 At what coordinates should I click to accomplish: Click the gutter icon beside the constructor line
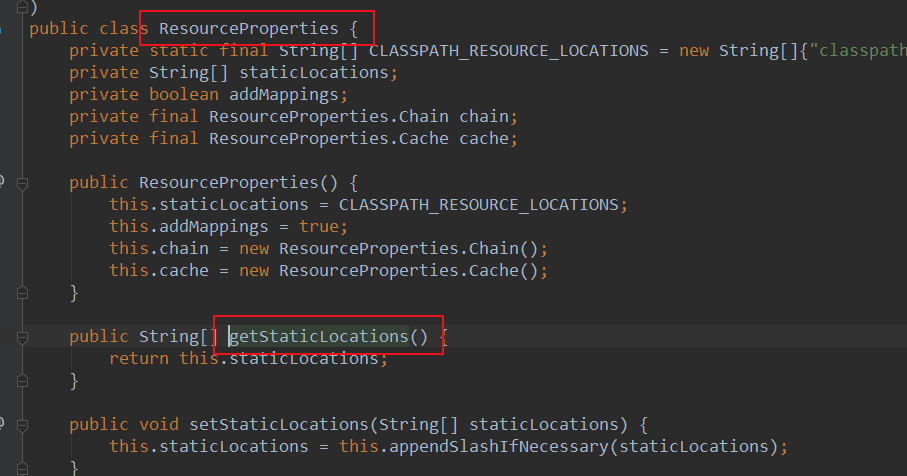[x=2, y=182]
